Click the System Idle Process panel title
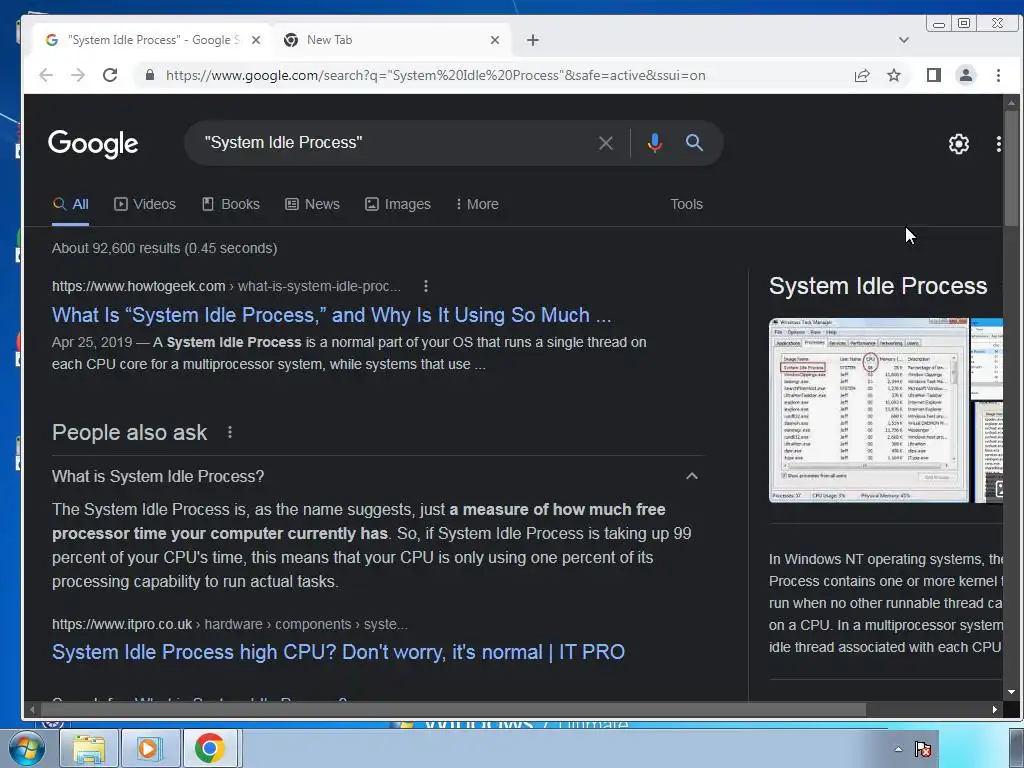The image size is (1024, 768). [878, 286]
